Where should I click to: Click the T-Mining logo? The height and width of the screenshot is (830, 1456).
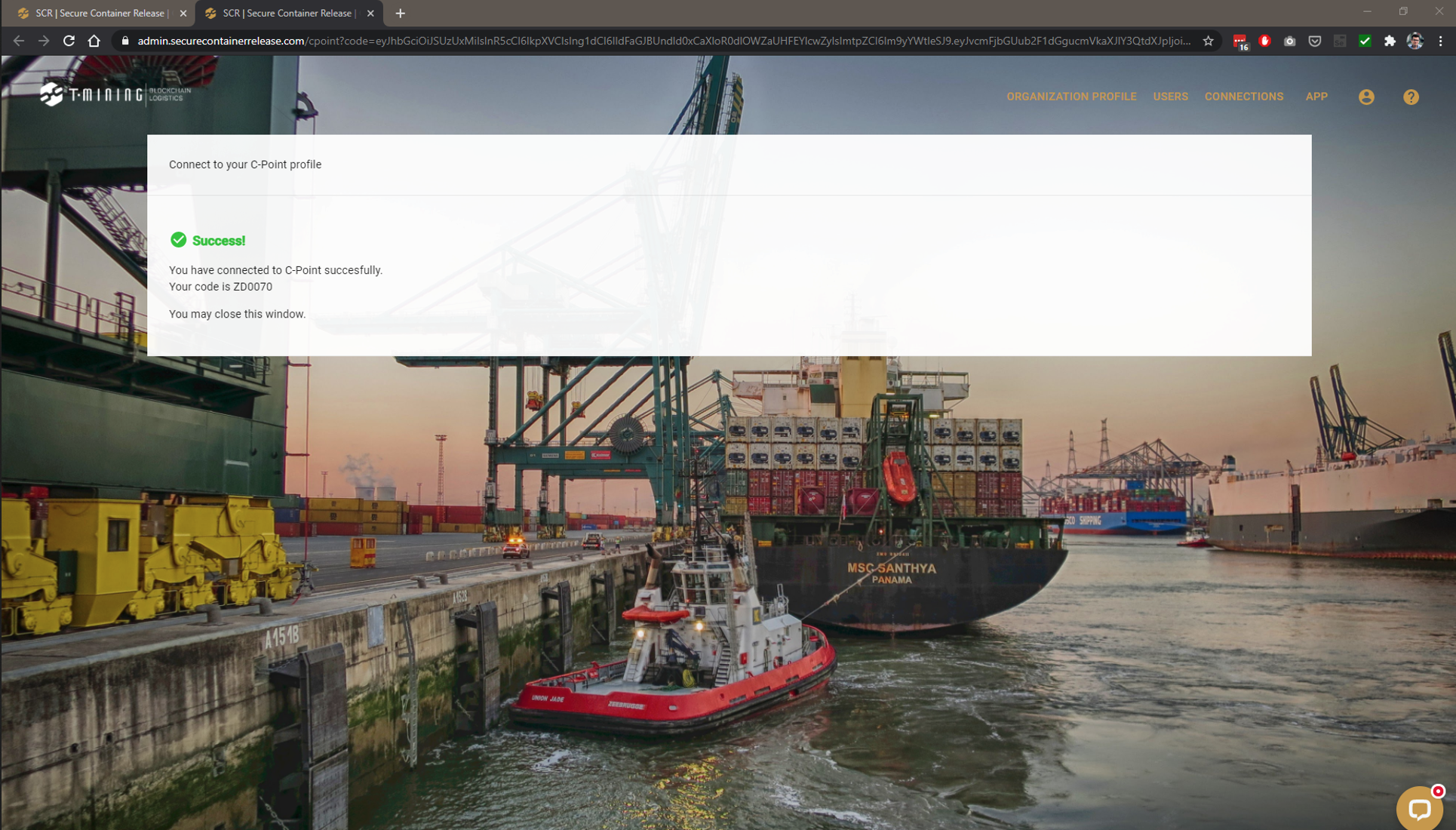pos(115,94)
